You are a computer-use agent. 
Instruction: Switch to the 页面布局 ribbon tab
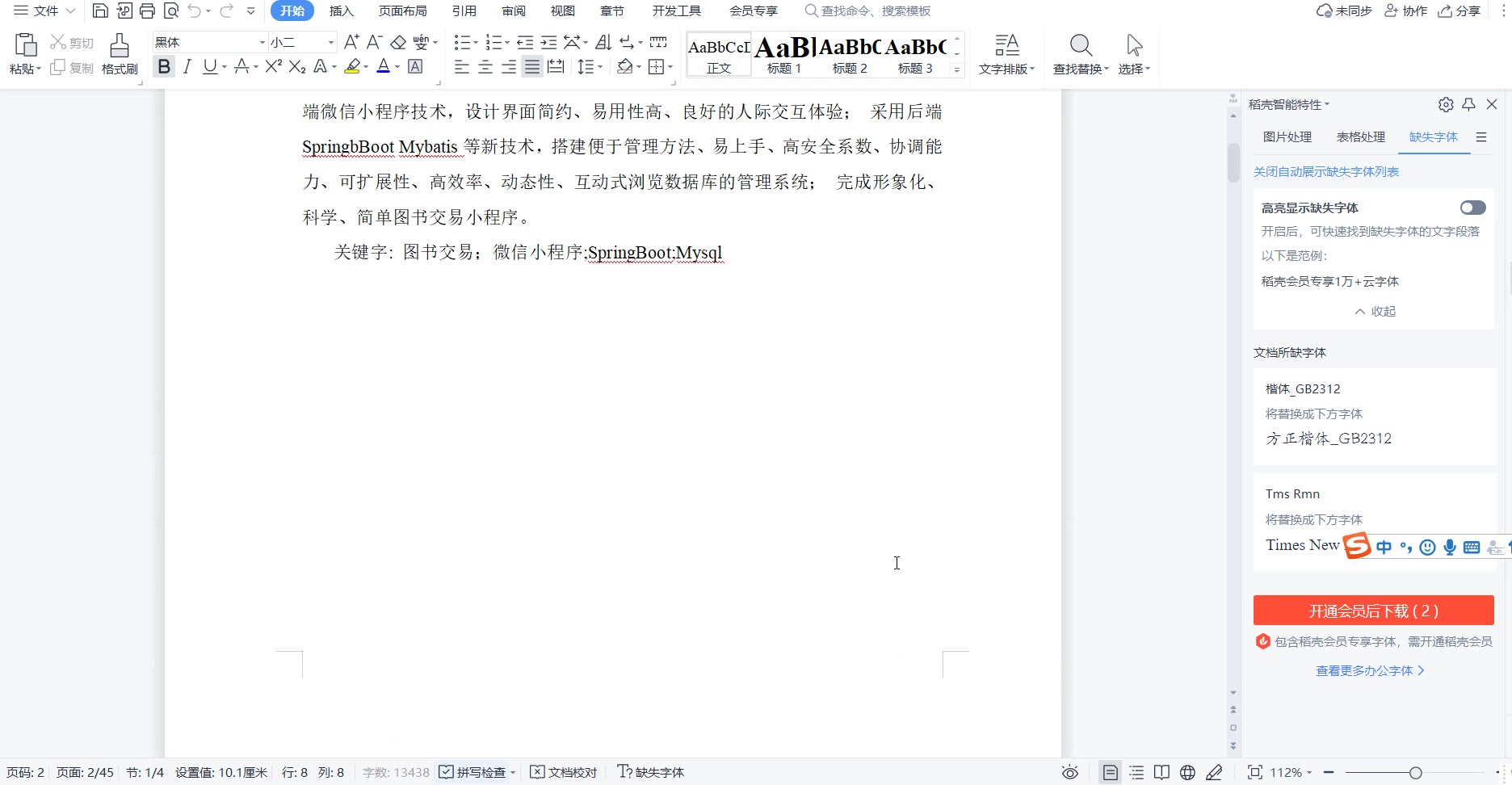403,10
